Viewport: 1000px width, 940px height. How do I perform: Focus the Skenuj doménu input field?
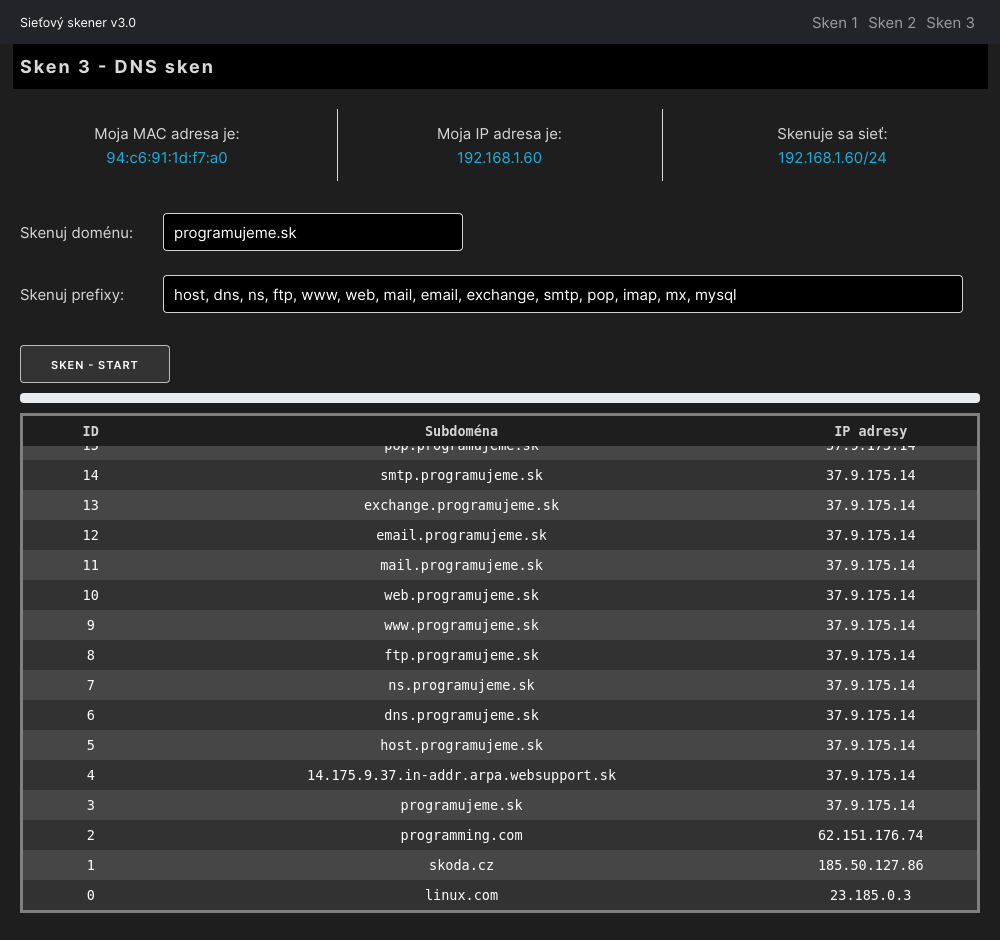tap(312, 232)
